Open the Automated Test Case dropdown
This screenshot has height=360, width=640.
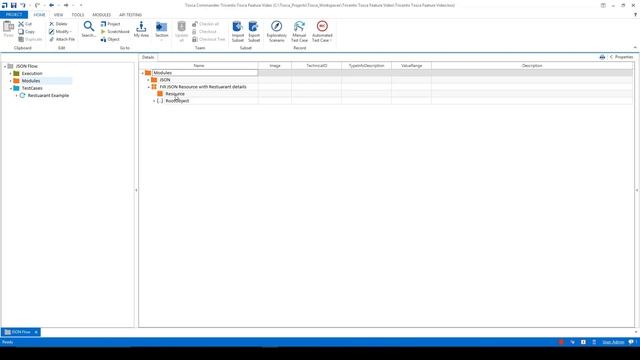(x=322, y=31)
